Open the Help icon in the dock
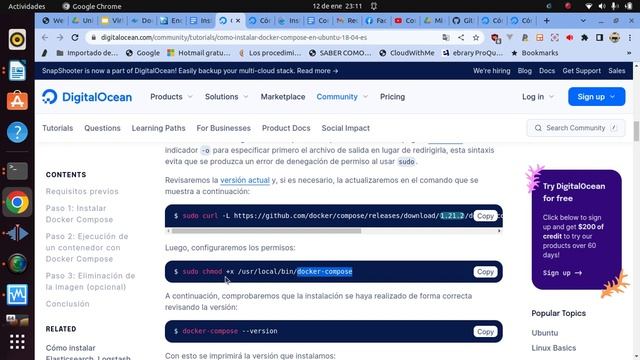 tap(17, 132)
